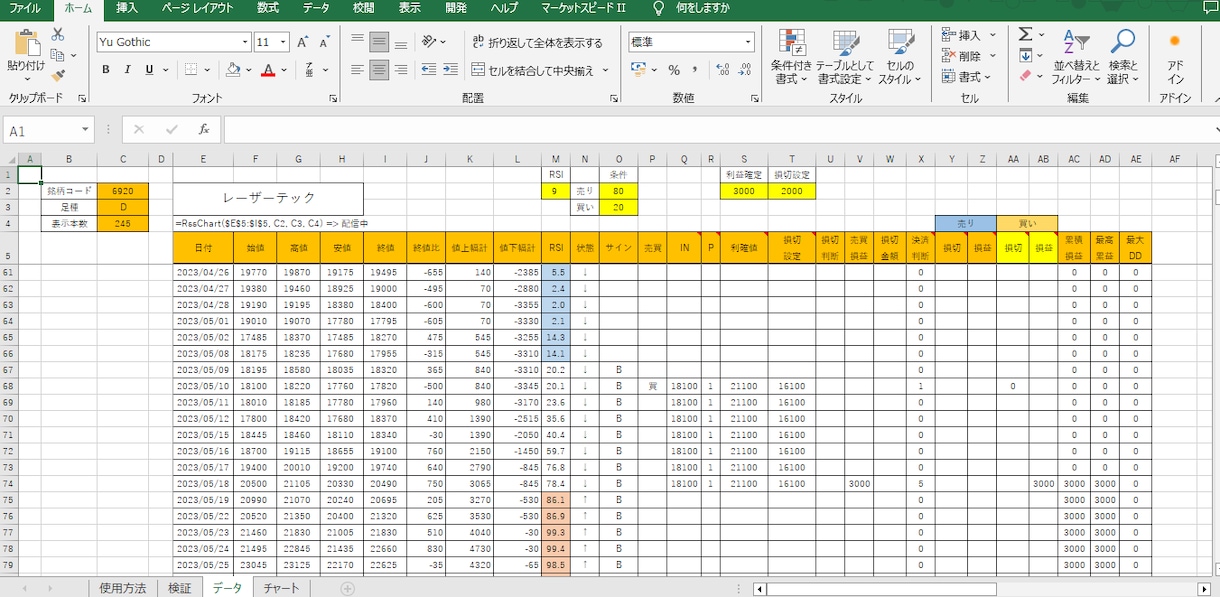Expand Format as Table (テーブルとして書式設定) menu
Image resolution: width=1220 pixels, height=597 pixels.
(x=845, y=57)
